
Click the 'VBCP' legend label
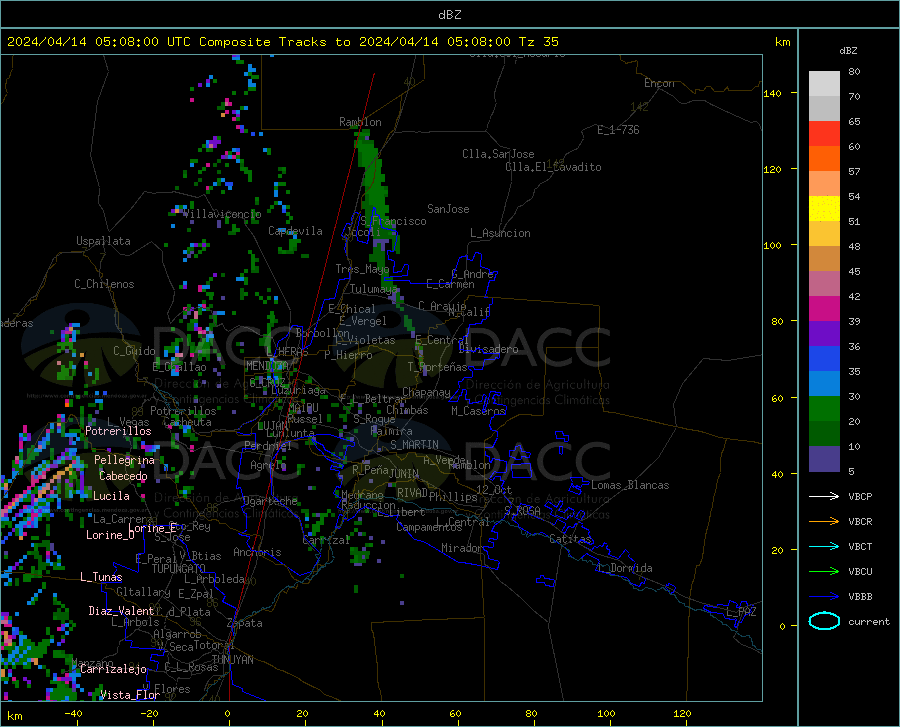pyautogui.click(x=860, y=496)
